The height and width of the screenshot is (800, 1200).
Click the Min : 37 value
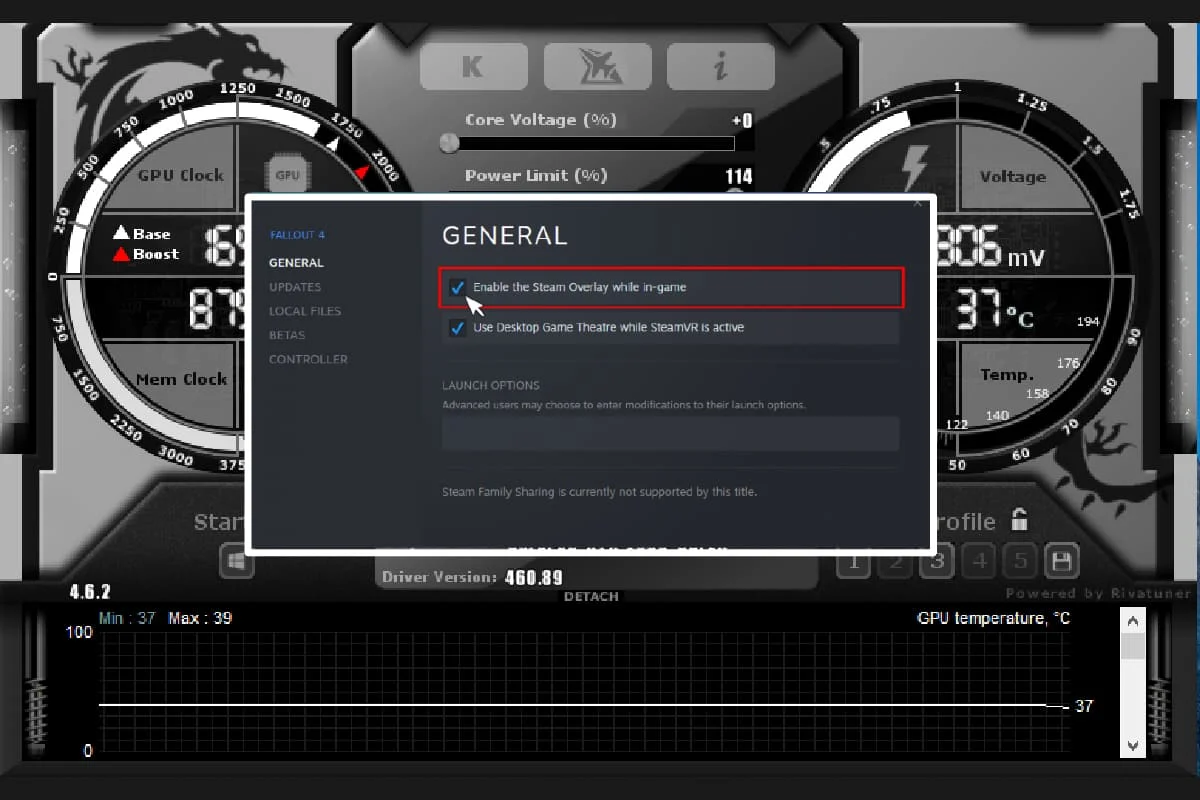[x=127, y=618]
